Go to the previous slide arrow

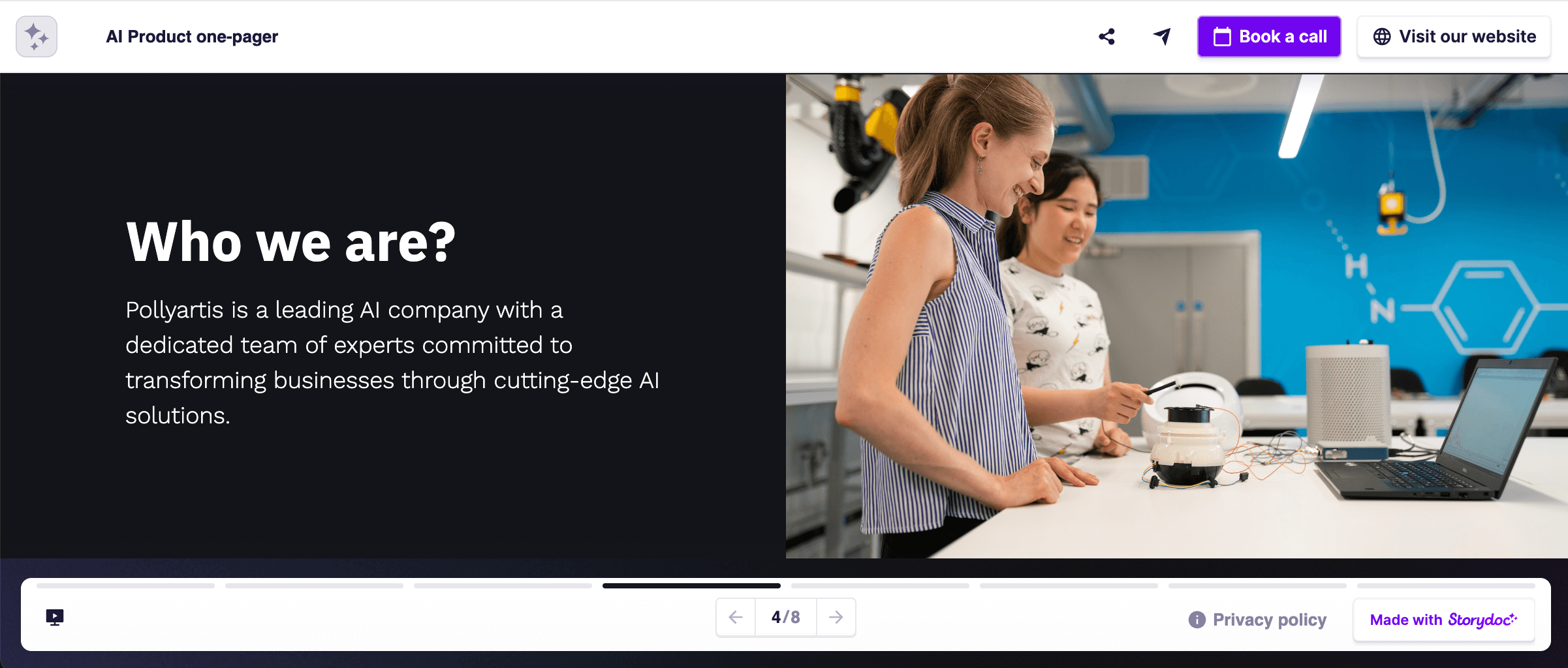736,617
